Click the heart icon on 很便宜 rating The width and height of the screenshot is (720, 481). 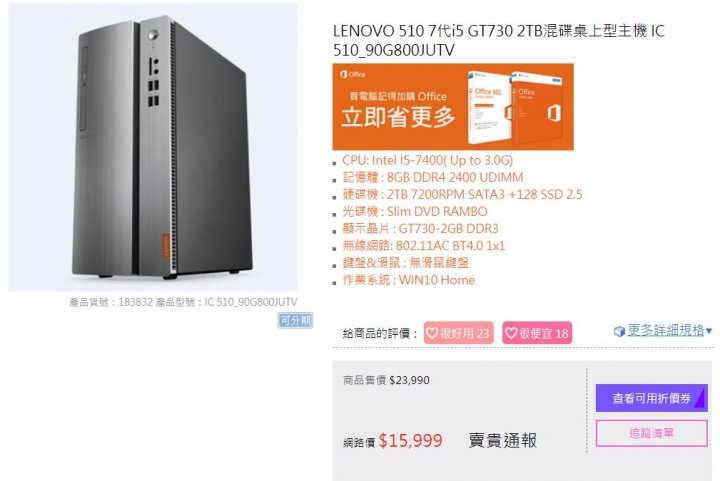(x=511, y=333)
